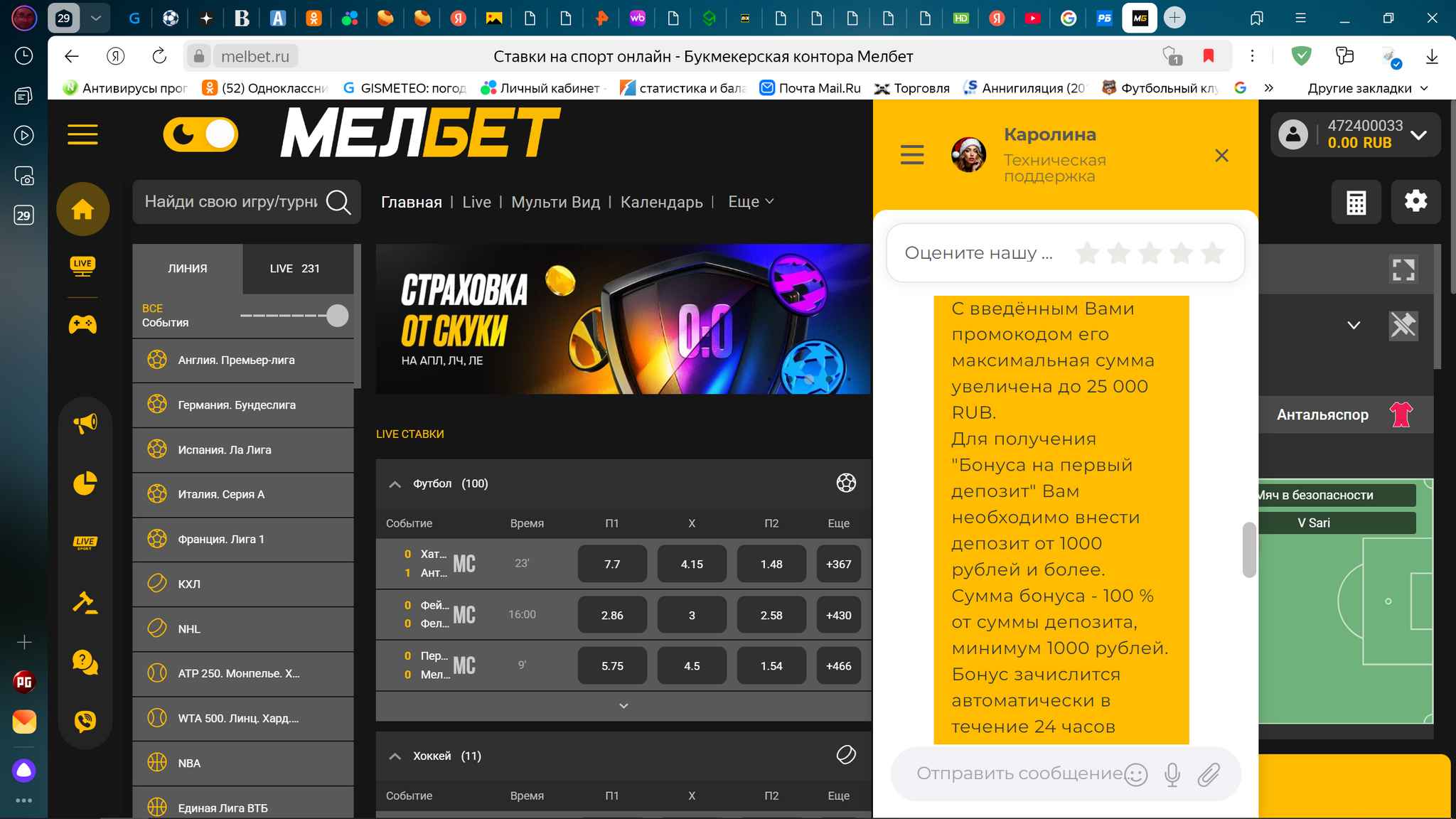
Task: Open the gamepad esports sidebar icon
Action: coord(83,325)
